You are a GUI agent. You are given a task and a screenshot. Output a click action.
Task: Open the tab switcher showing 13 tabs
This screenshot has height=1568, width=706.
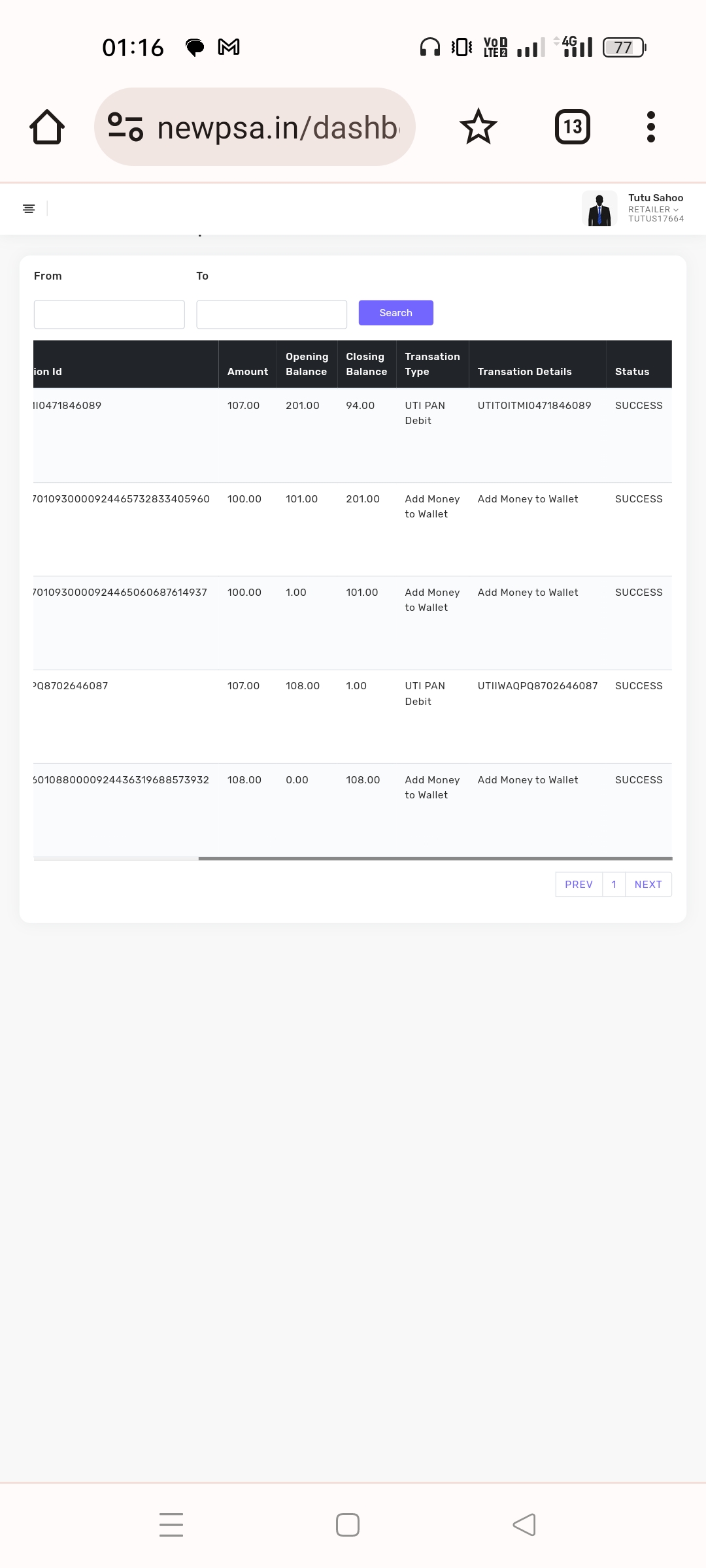[x=572, y=127]
